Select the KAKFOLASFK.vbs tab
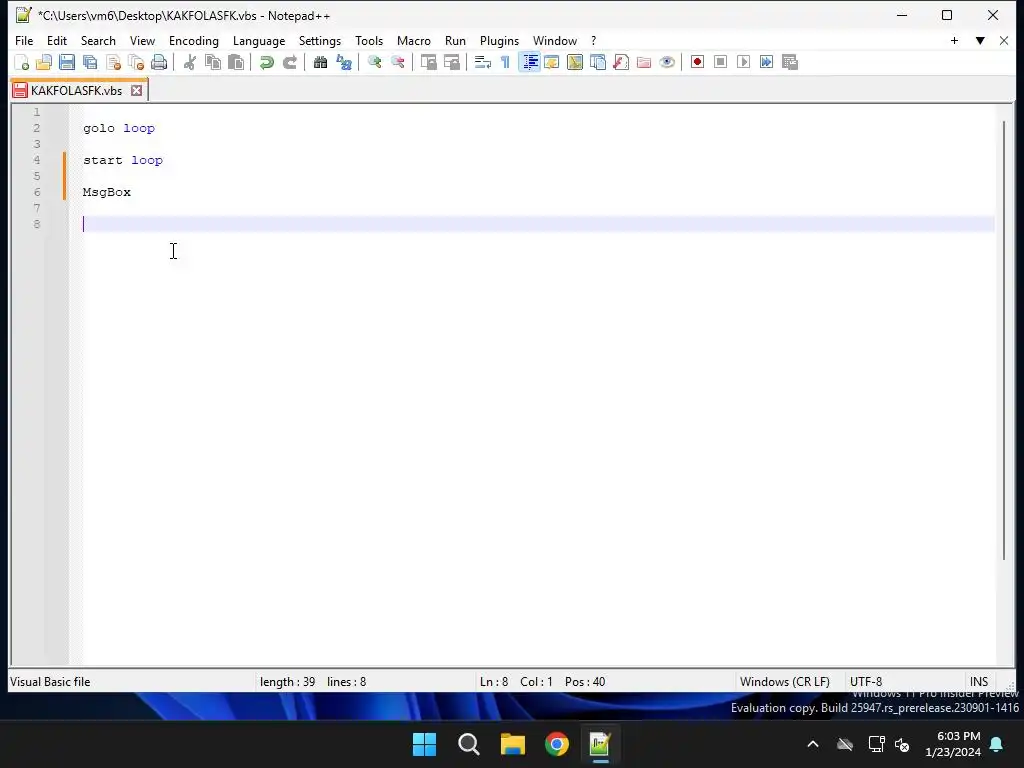The height and width of the screenshot is (768, 1024). pos(76,91)
